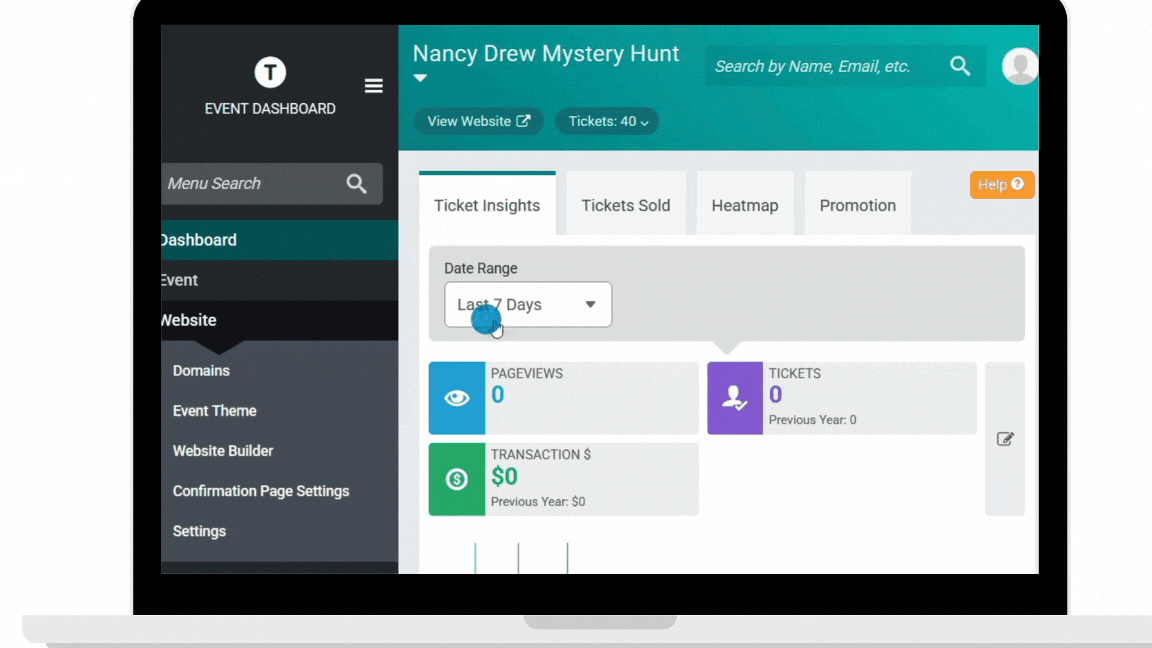The height and width of the screenshot is (648, 1152).
Task: Expand the event name dropdown arrow
Action: tap(420, 78)
